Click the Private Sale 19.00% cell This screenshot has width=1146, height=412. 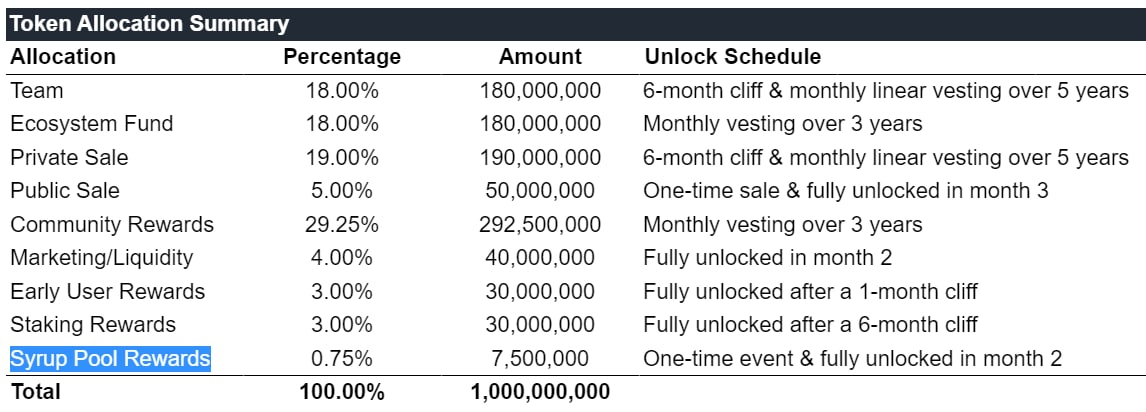pos(342,157)
